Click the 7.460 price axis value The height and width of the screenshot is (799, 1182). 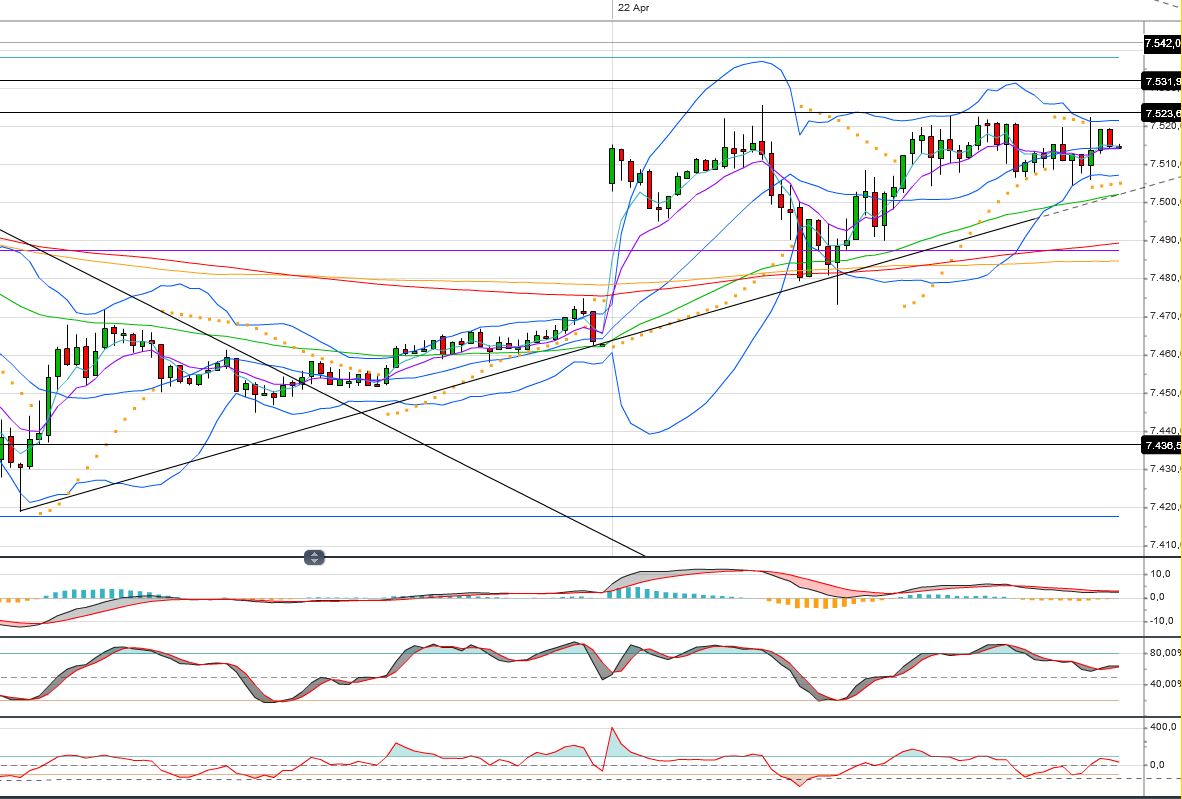point(1165,354)
